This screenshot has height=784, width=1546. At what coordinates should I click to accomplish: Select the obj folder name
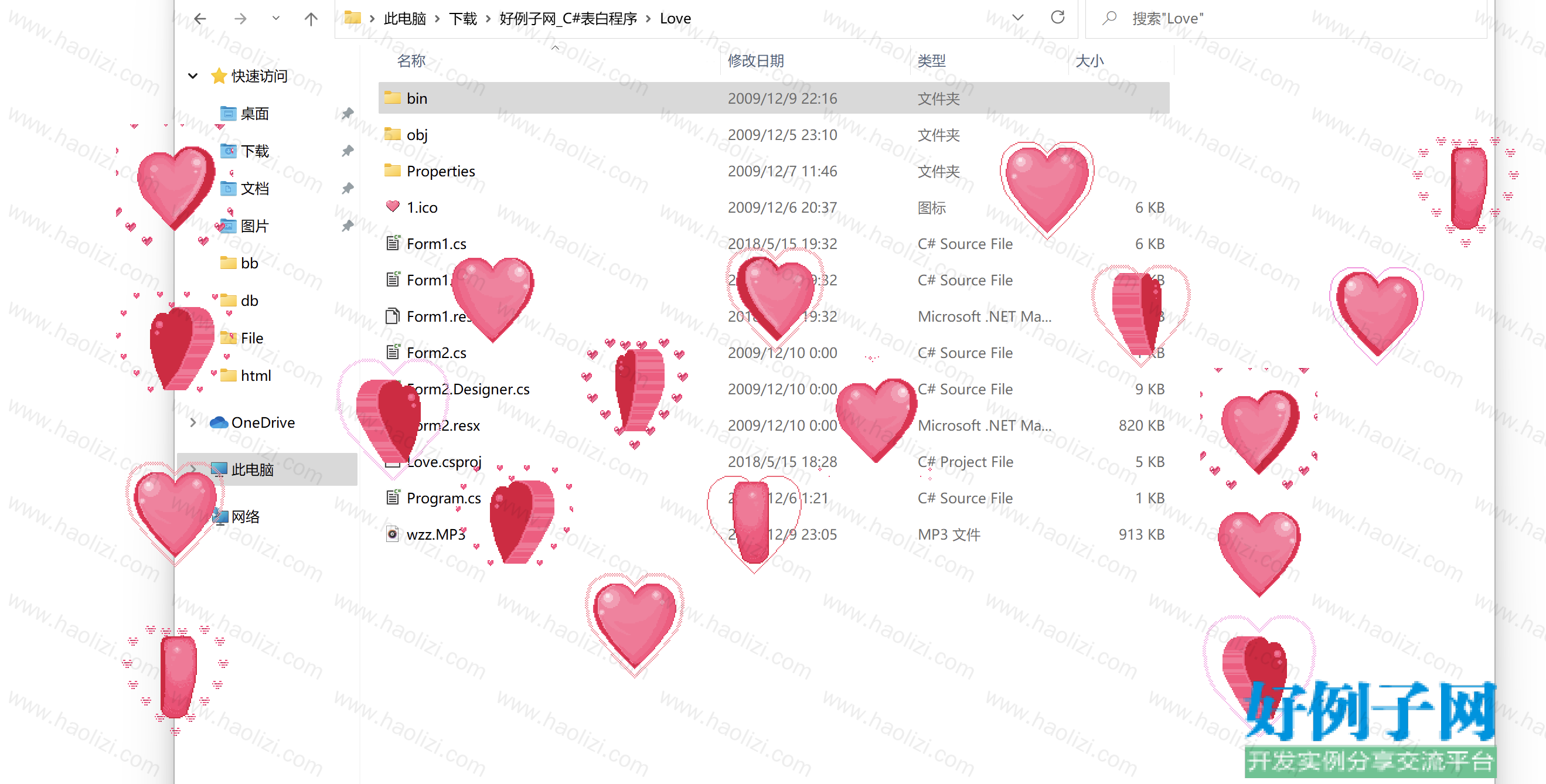point(417,135)
